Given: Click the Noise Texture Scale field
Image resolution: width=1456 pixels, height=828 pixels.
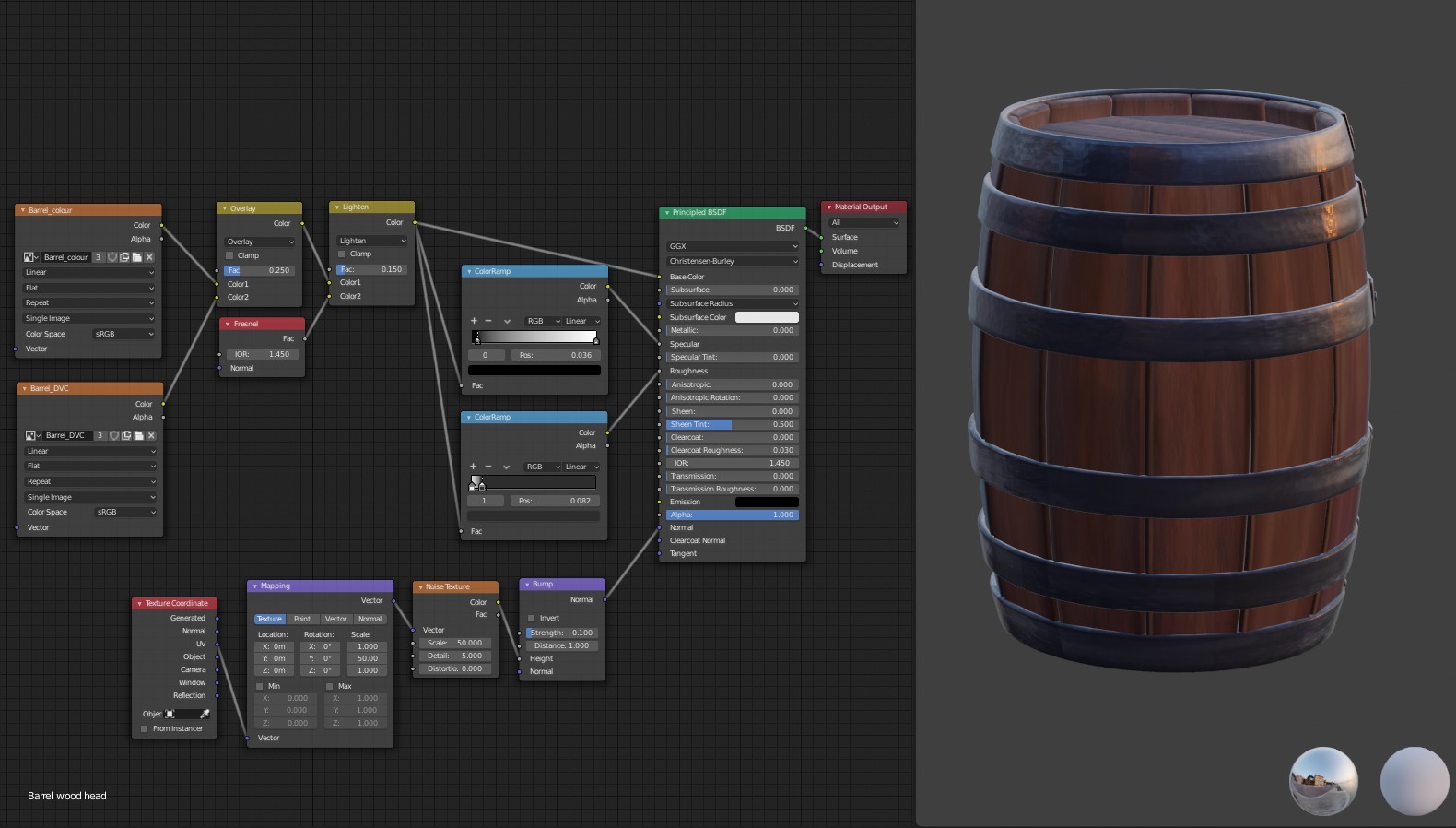Looking at the screenshot, I should (x=455, y=643).
